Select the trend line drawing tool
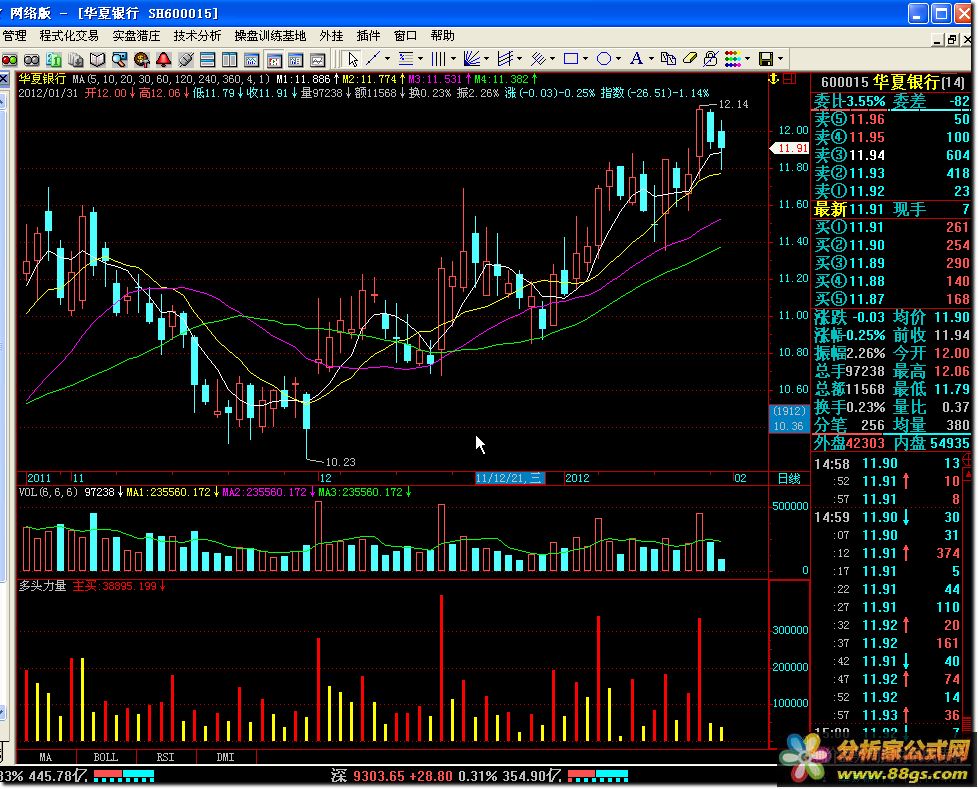Viewport: 979px width, 789px height. 373,59
